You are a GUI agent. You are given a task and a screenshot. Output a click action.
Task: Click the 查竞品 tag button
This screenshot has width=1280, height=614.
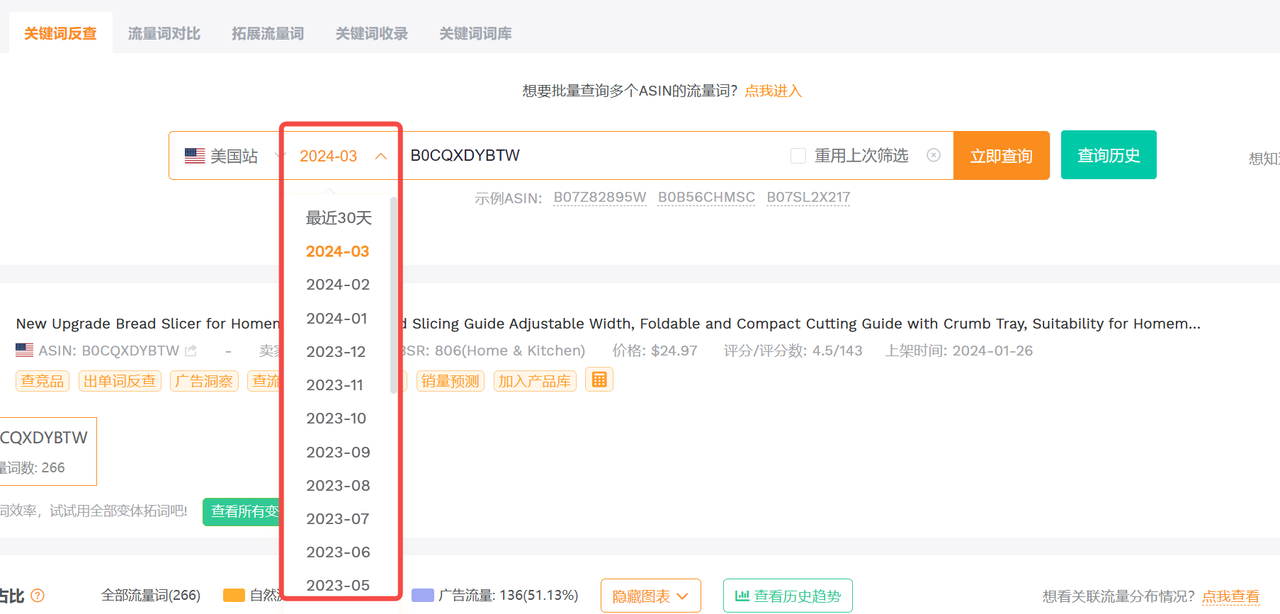(x=42, y=381)
